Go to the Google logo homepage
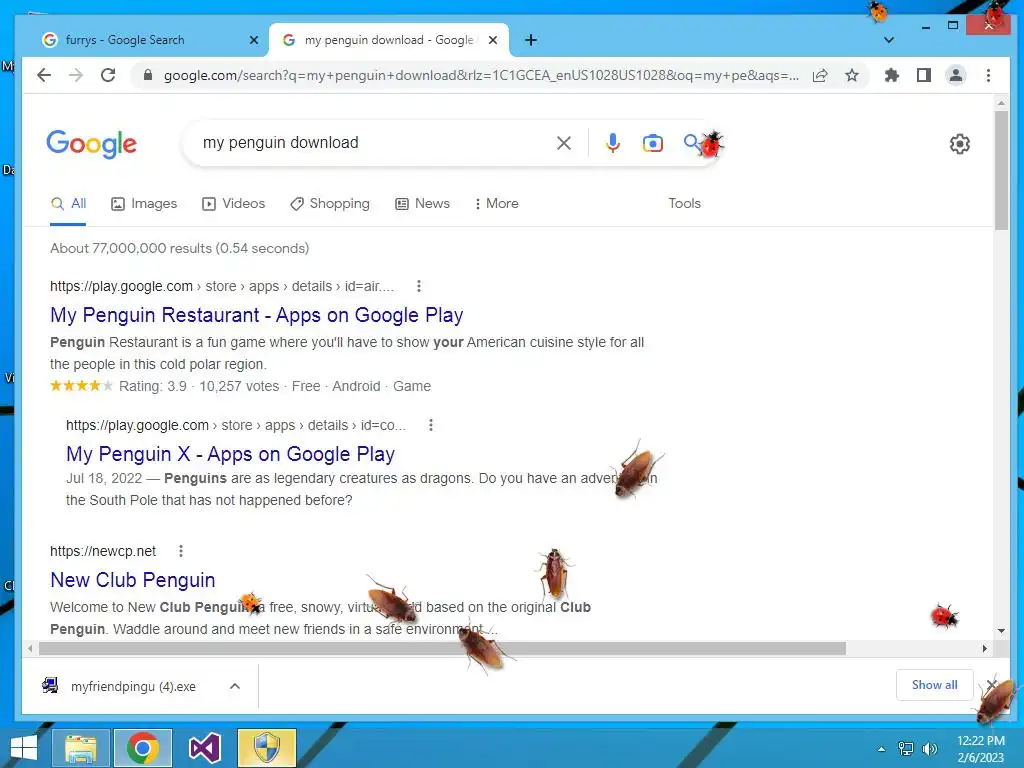 [x=91, y=144]
